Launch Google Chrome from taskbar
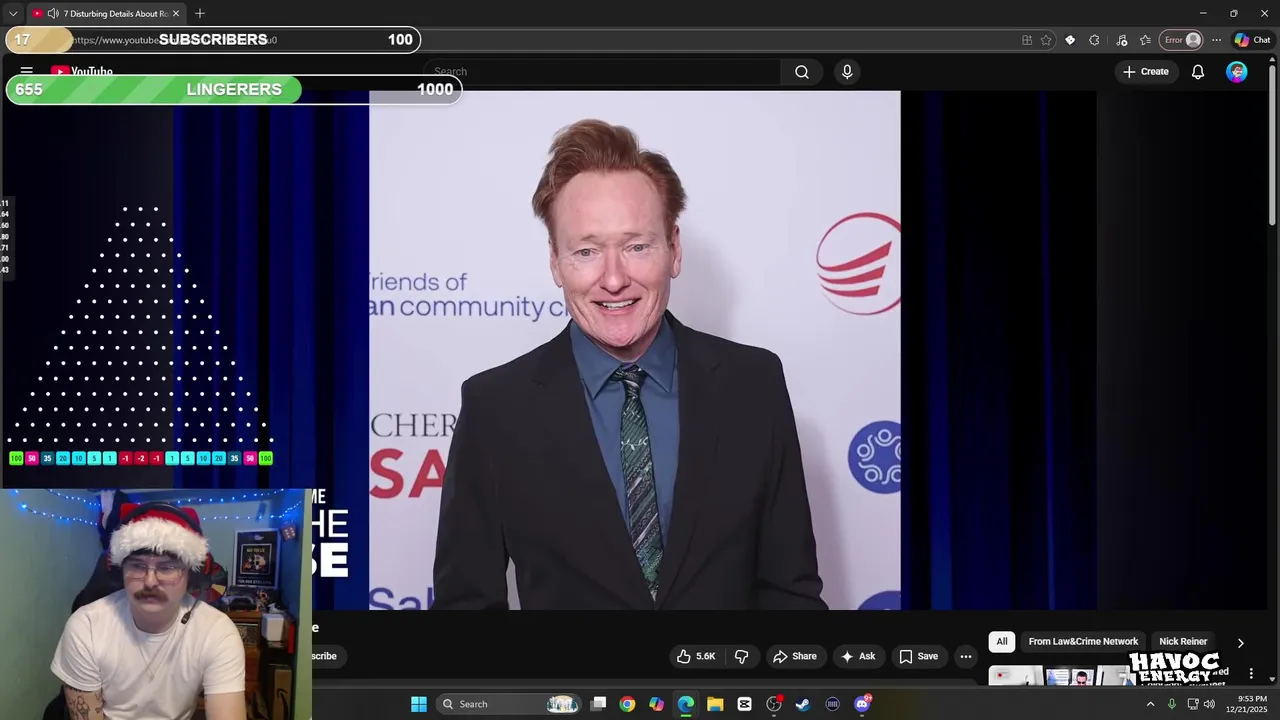 click(x=627, y=704)
